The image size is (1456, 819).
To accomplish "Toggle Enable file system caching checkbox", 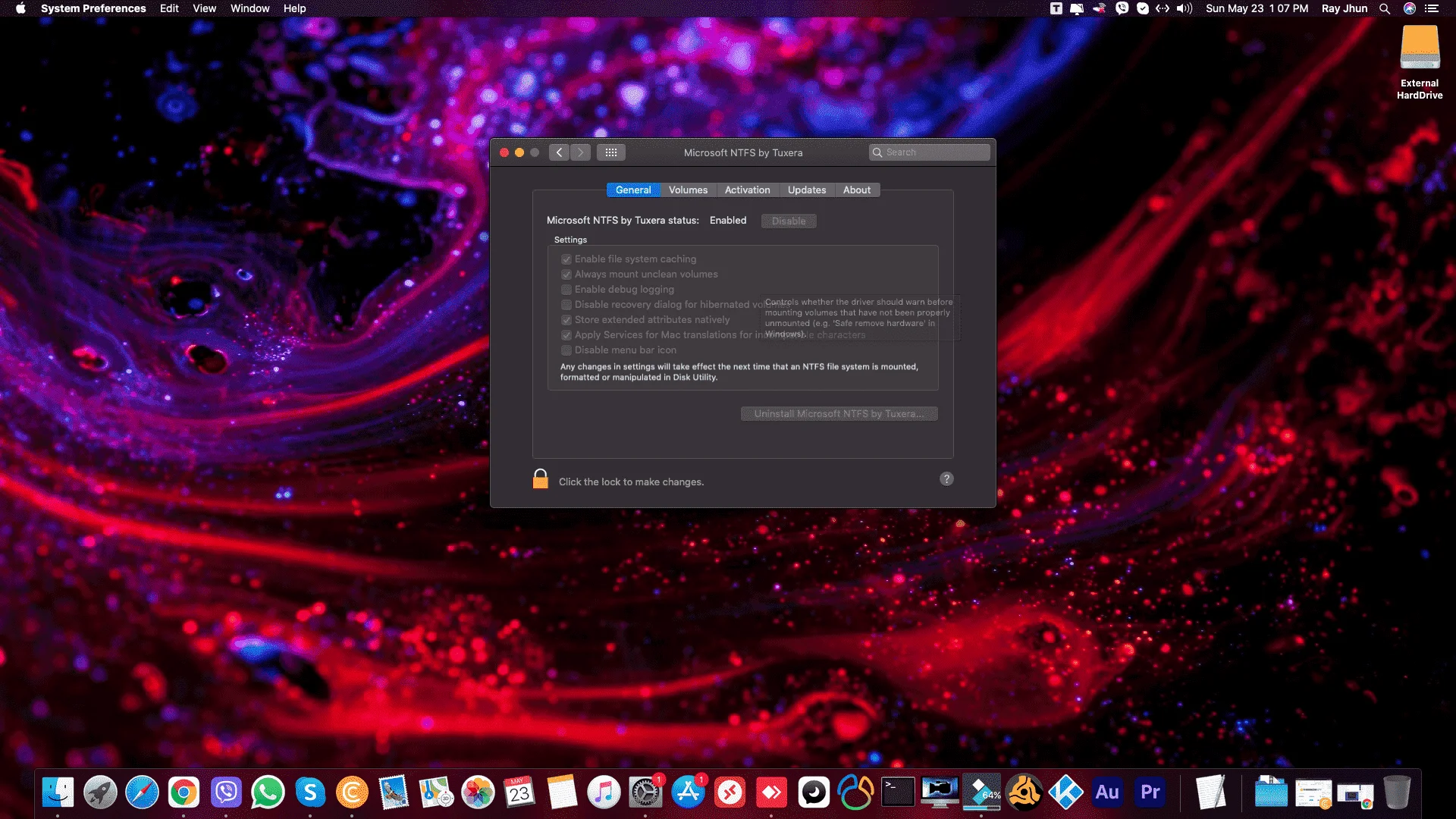I will (566, 259).
